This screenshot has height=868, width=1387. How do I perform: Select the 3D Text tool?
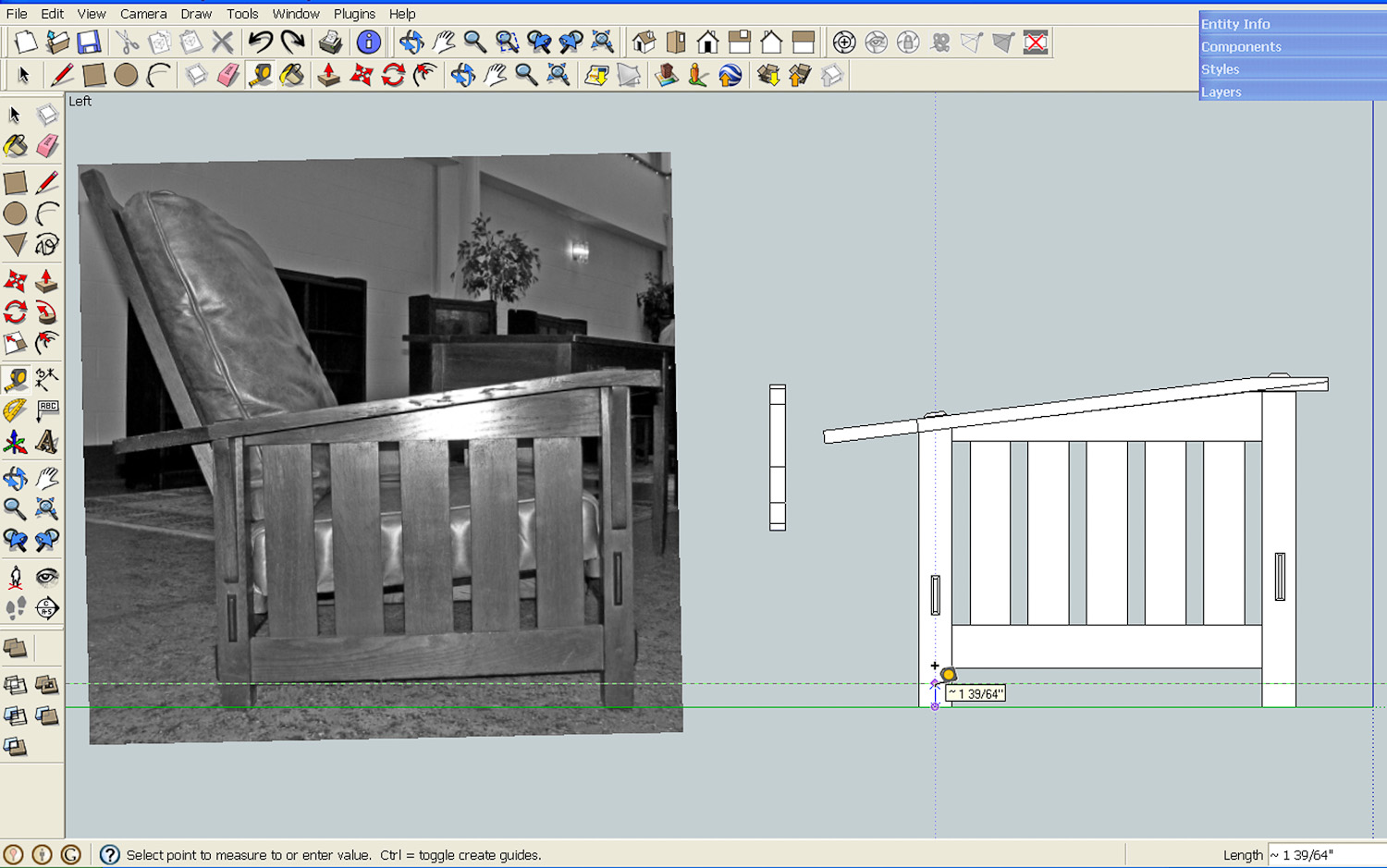[x=47, y=442]
